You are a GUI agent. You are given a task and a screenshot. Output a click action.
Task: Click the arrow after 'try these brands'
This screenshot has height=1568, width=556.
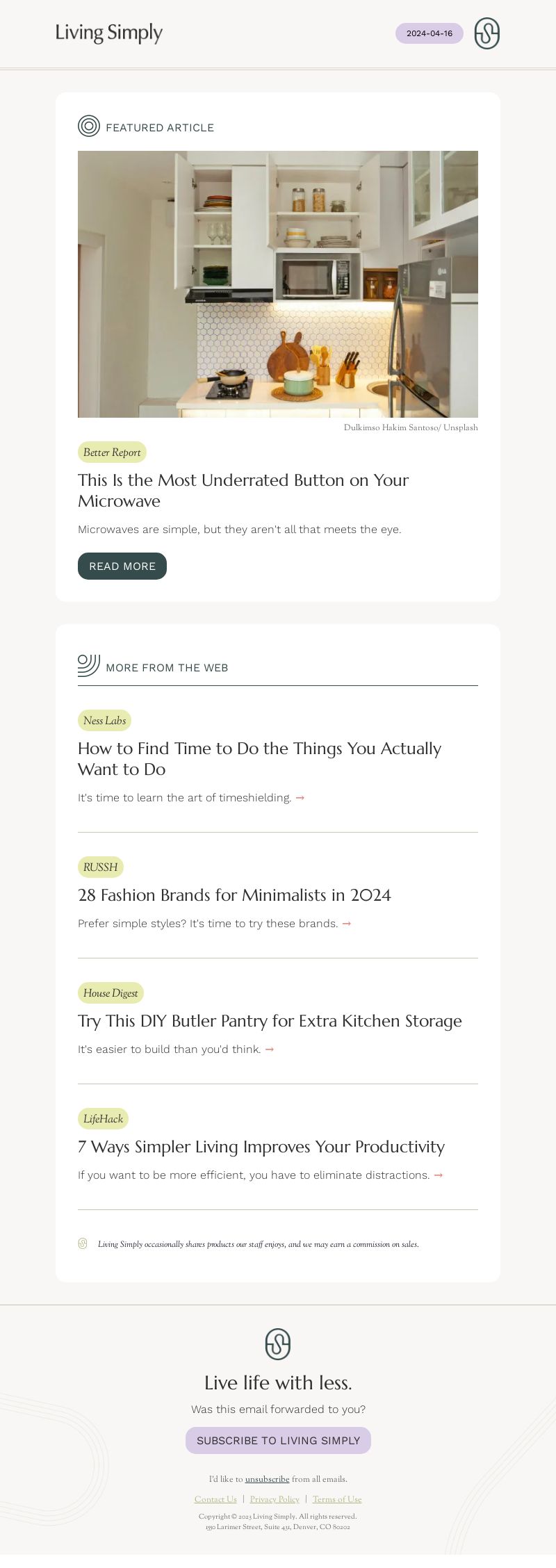pyautogui.click(x=347, y=924)
